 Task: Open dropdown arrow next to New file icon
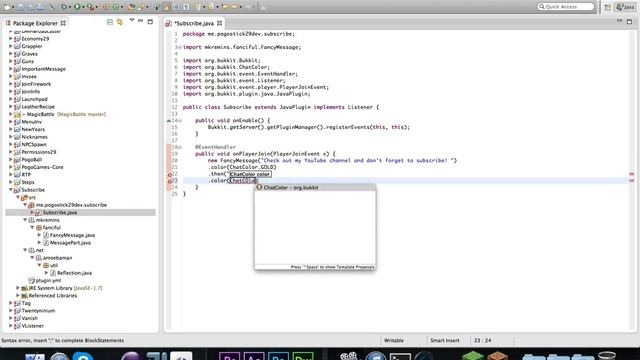pos(13,7)
